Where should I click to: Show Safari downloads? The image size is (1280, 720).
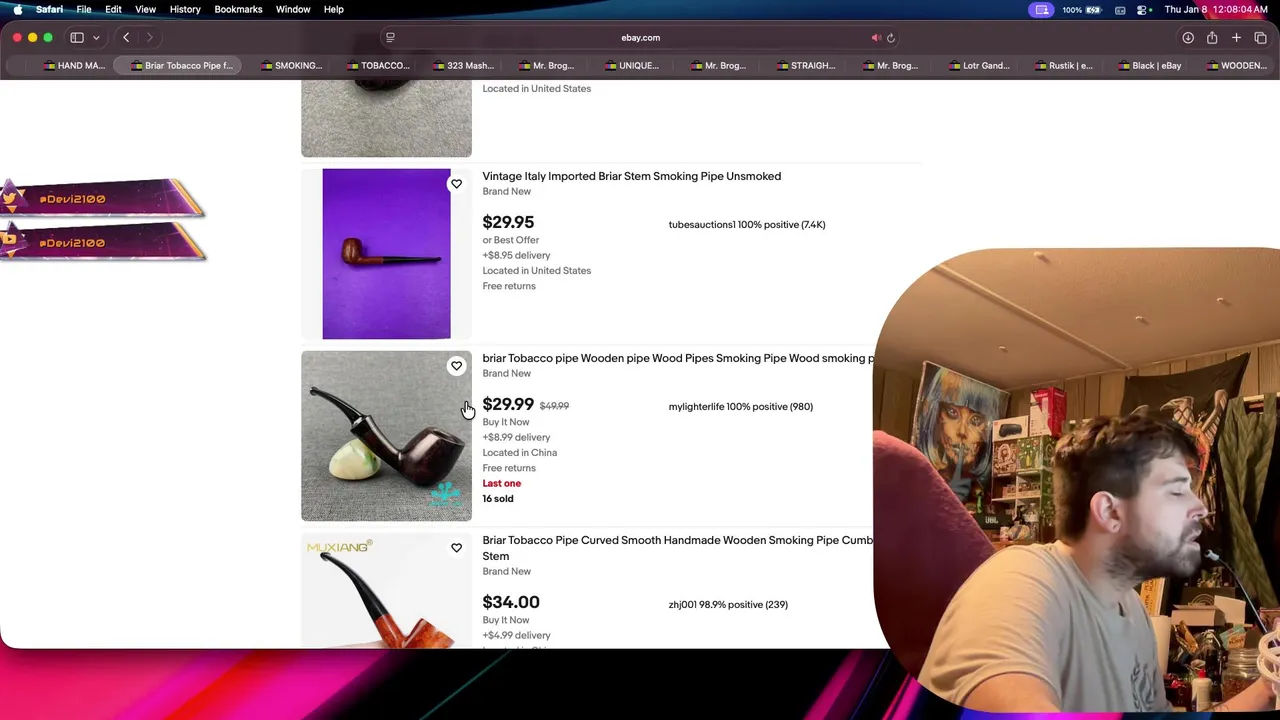click(1188, 38)
